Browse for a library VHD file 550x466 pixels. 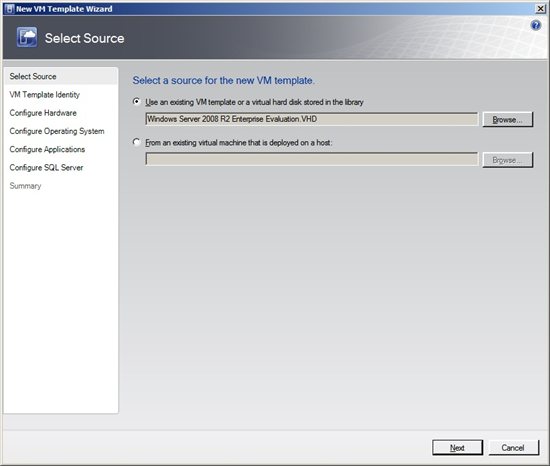pyautogui.click(x=508, y=120)
